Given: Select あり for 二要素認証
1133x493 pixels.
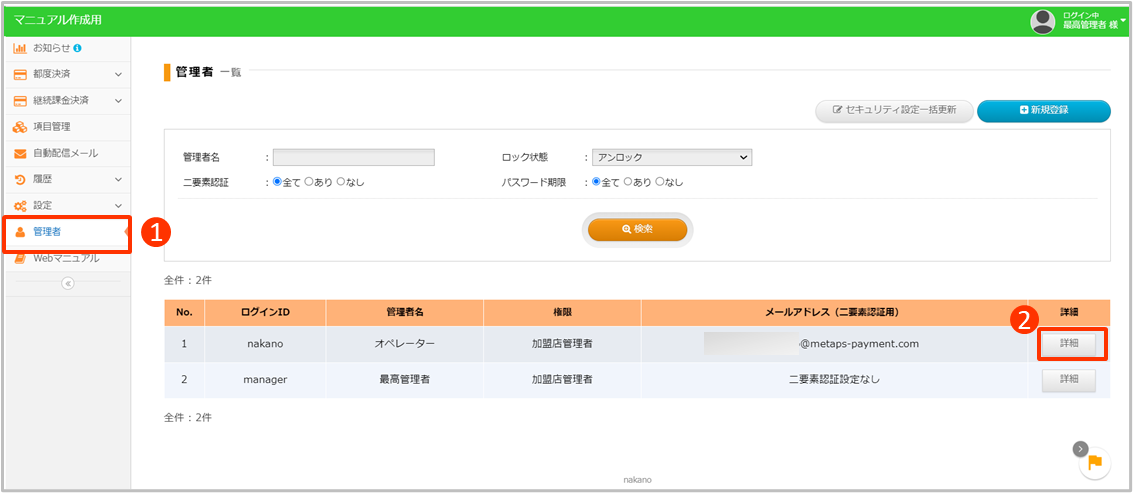Looking at the screenshot, I should (310, 182).
